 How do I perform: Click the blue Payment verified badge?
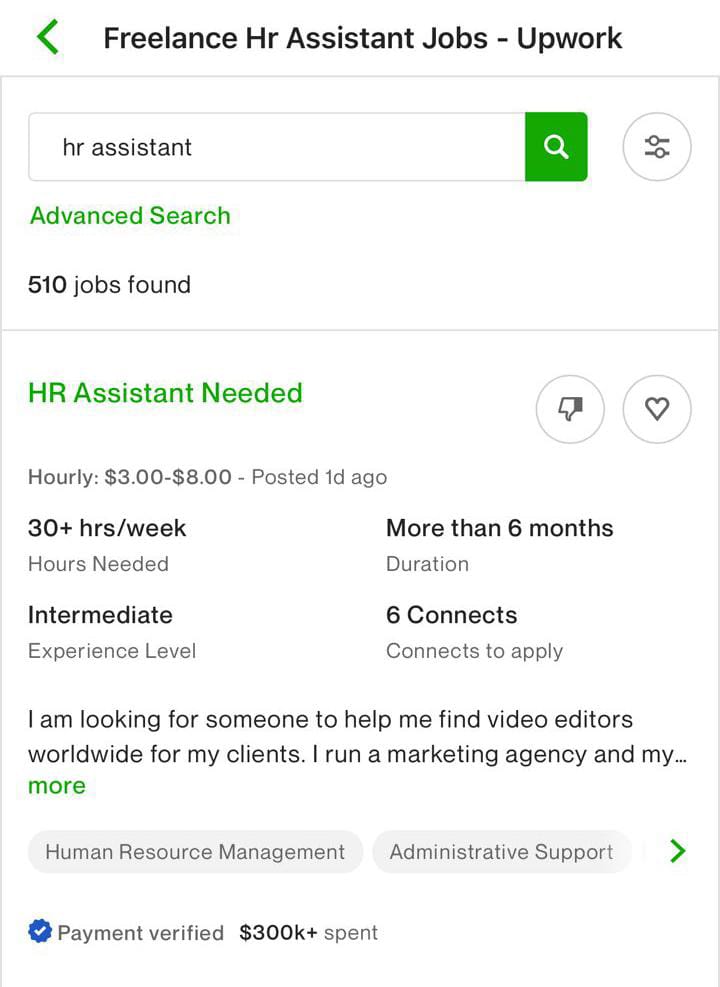tap(40, 932)
